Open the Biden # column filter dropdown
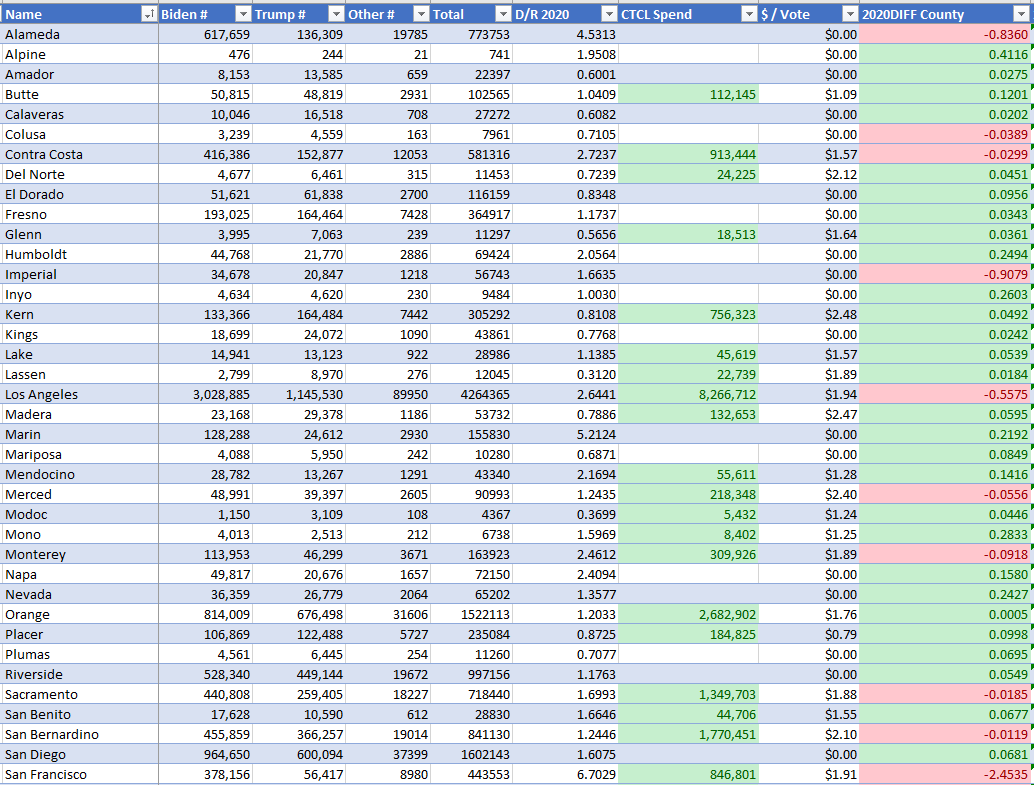Screen dimensions: 1034x785 (243, 15)
